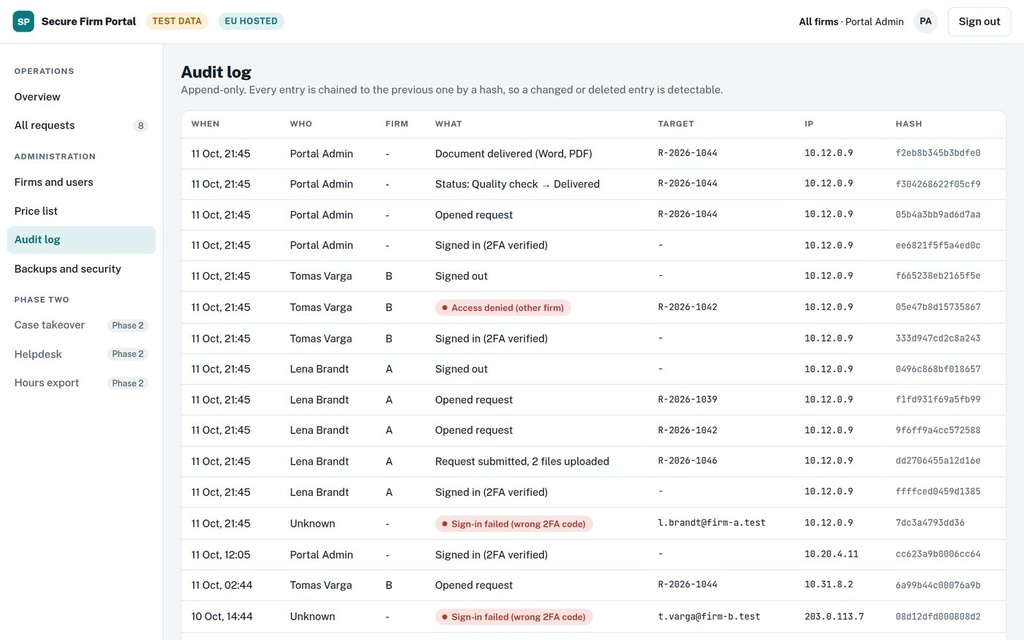This screenshot has width=1024, height=640.
Task: Click hash 333d947cd2c8a243
Action: tap(938, 338)
